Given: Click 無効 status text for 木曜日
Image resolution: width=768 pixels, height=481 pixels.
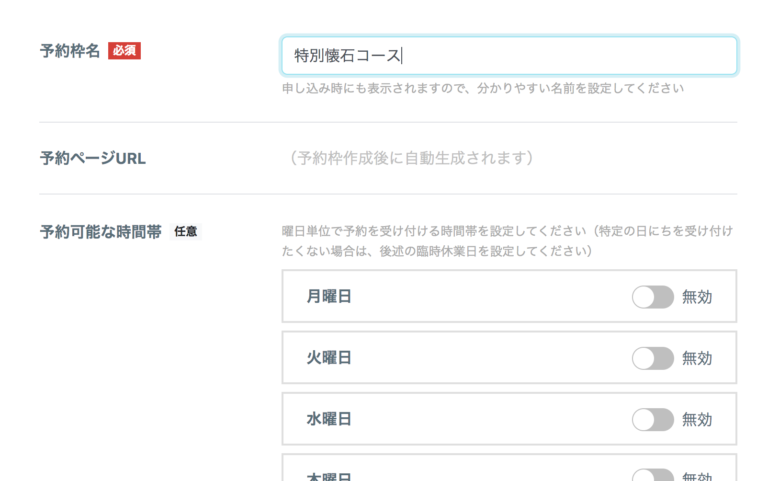Looking at the screenshot, I should point(697,476).
